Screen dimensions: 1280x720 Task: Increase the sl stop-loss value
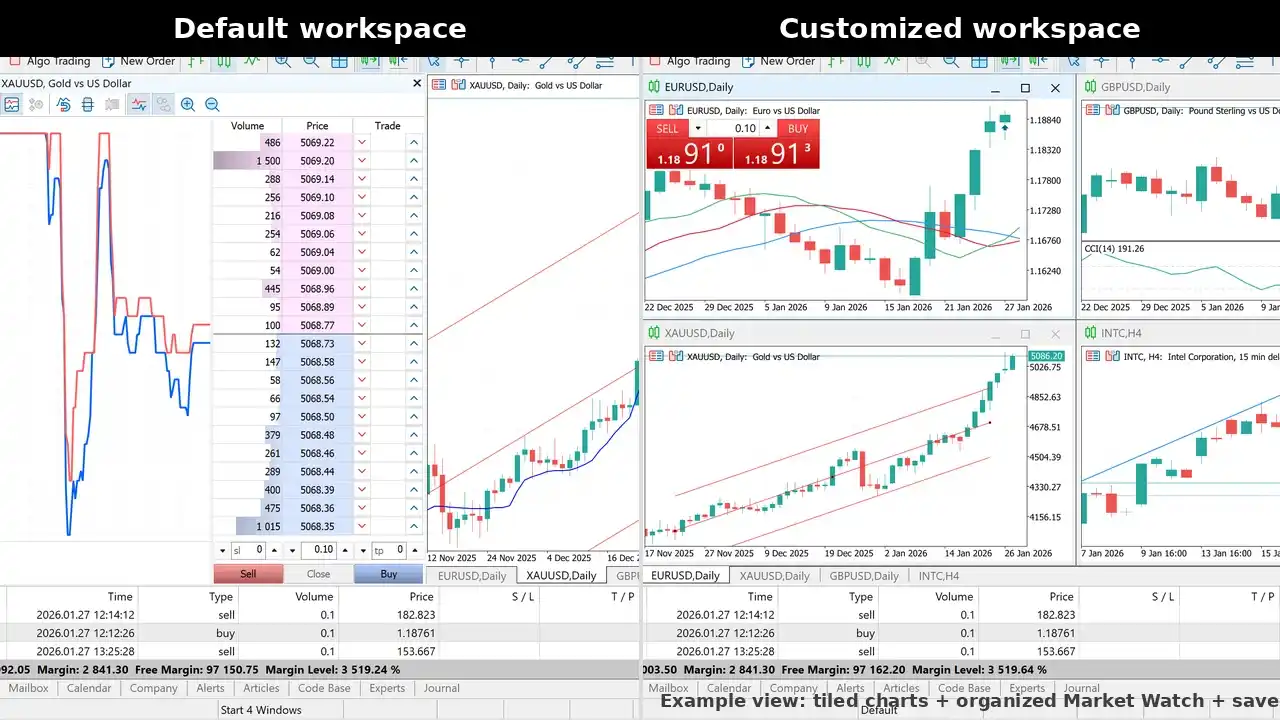[x=274, y=550]
